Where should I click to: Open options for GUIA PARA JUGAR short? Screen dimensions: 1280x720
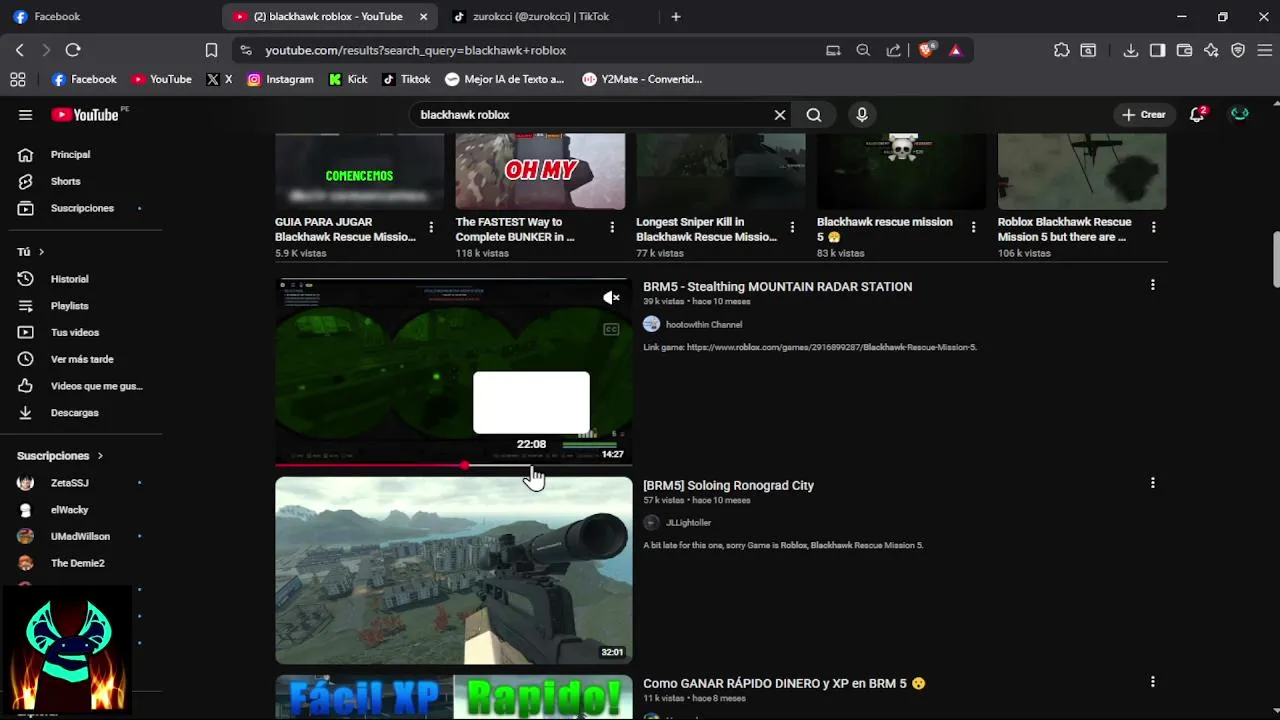pyautogui.click(x=431, y=228)
